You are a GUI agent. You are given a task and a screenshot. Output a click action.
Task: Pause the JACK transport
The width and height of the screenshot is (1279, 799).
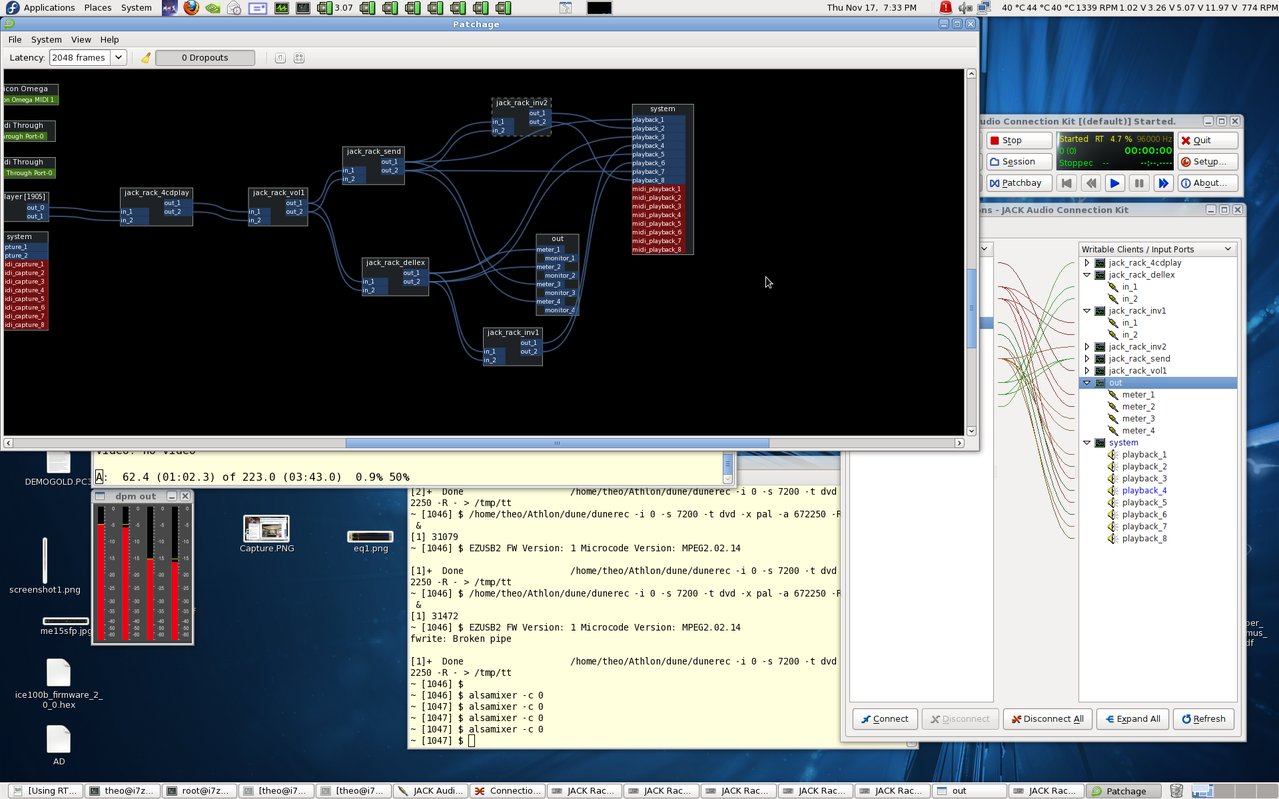(x=1139, y=183)
